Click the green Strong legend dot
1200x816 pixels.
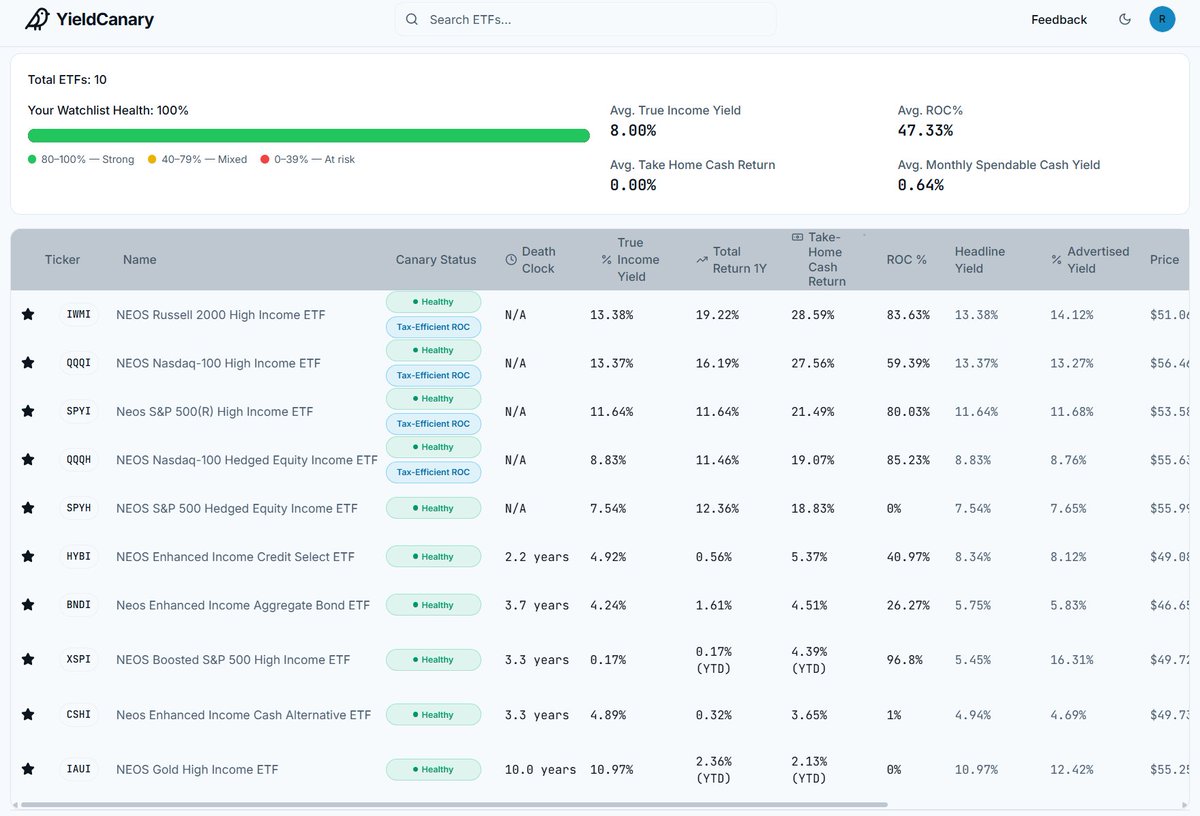pos(32,159)
